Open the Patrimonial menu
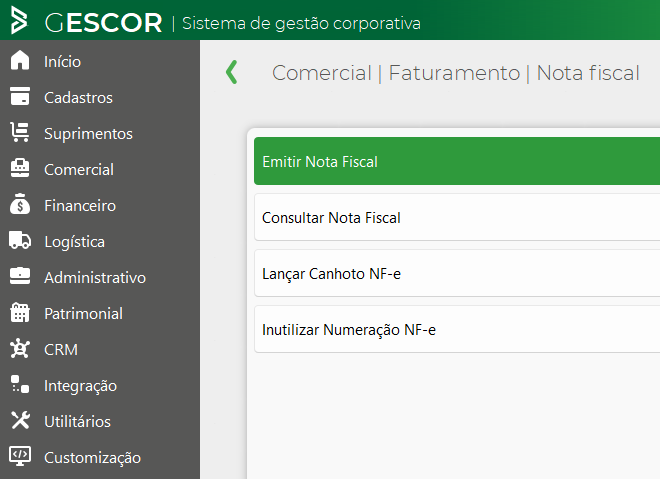The height and width of the screenshot is (479, 660). (83, 314)
